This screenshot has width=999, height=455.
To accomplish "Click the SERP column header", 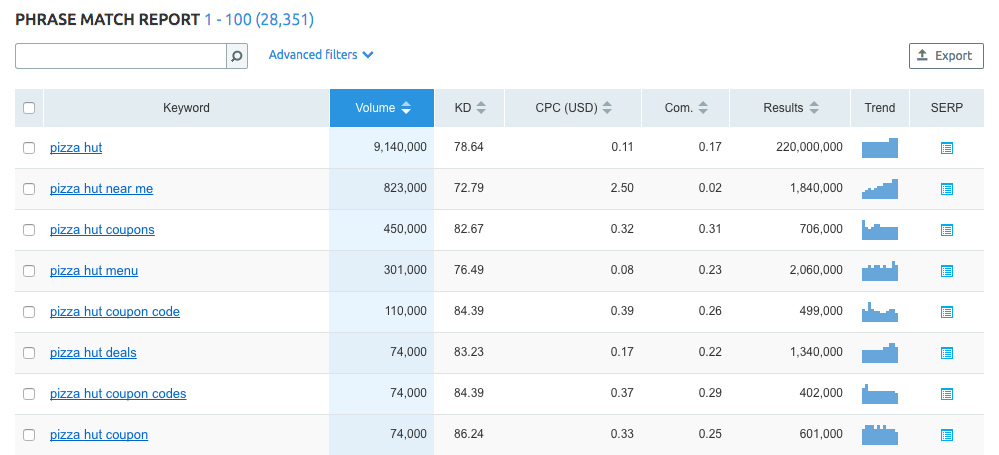I will point(947,108).
